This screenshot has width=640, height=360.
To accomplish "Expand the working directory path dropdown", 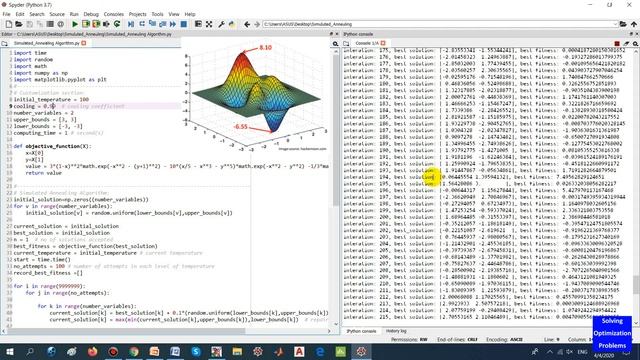I will click(x=615, y=24).
